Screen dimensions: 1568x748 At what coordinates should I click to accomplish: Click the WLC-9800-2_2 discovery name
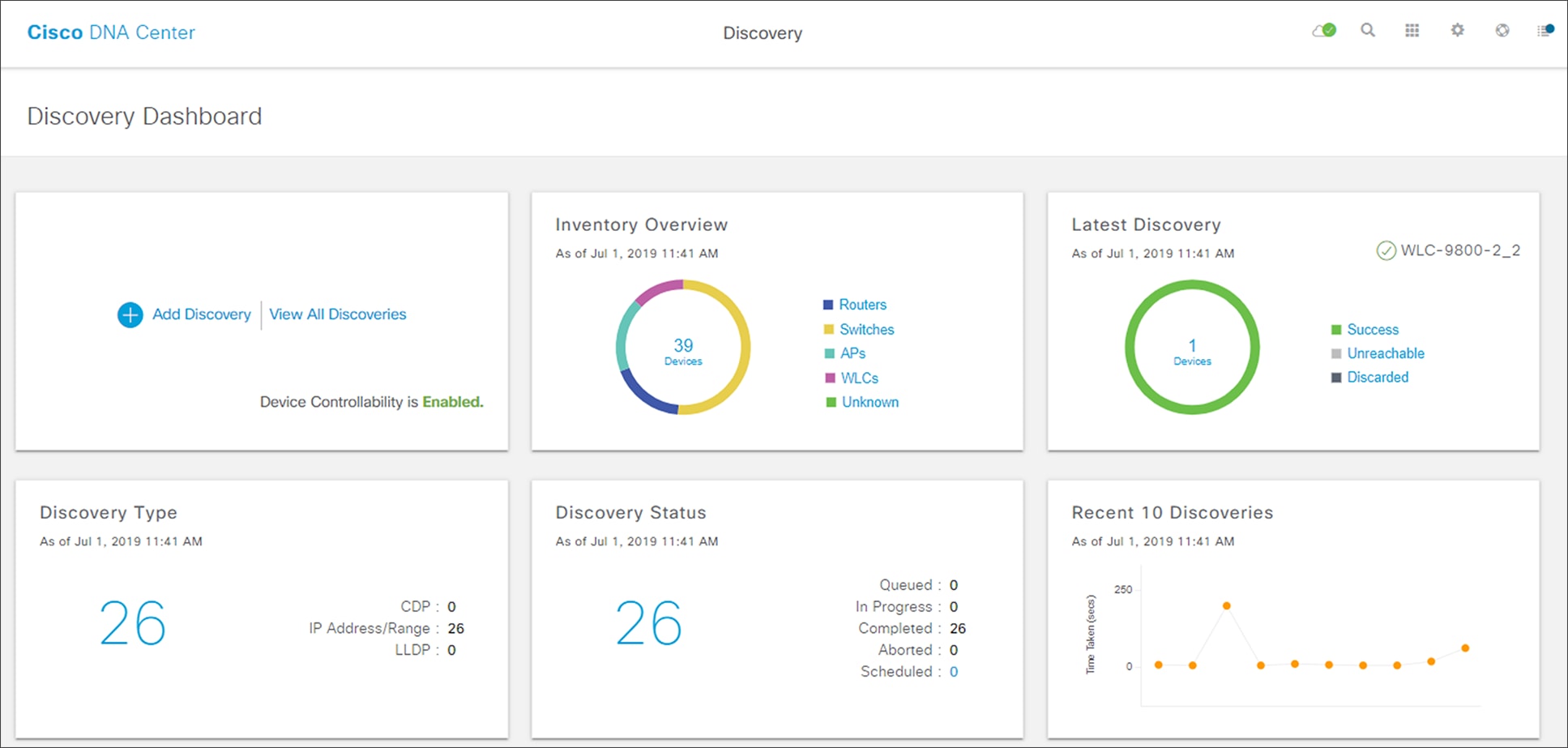(1460, 250)
